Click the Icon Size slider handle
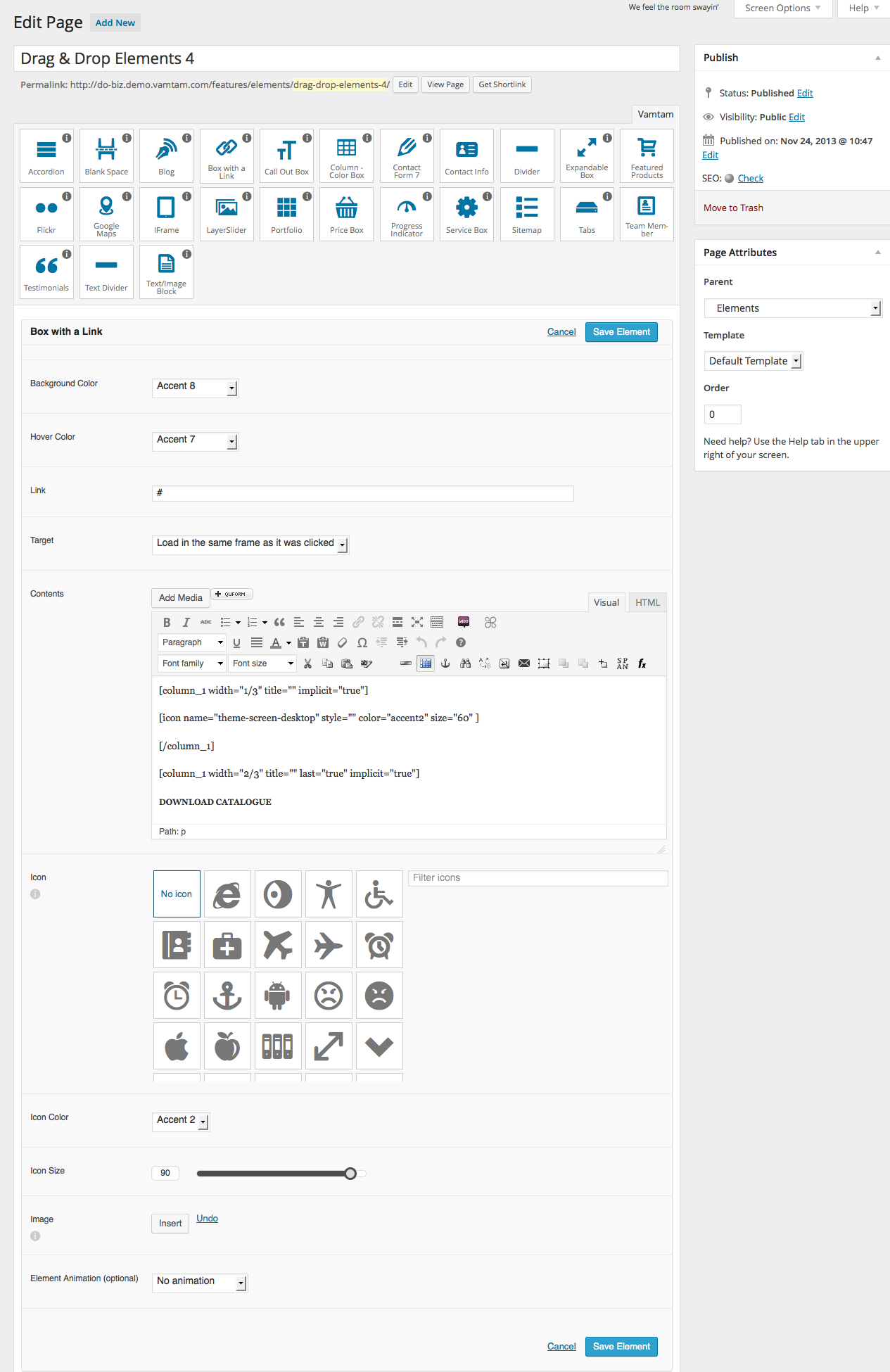 click(x=350, y=1174)
